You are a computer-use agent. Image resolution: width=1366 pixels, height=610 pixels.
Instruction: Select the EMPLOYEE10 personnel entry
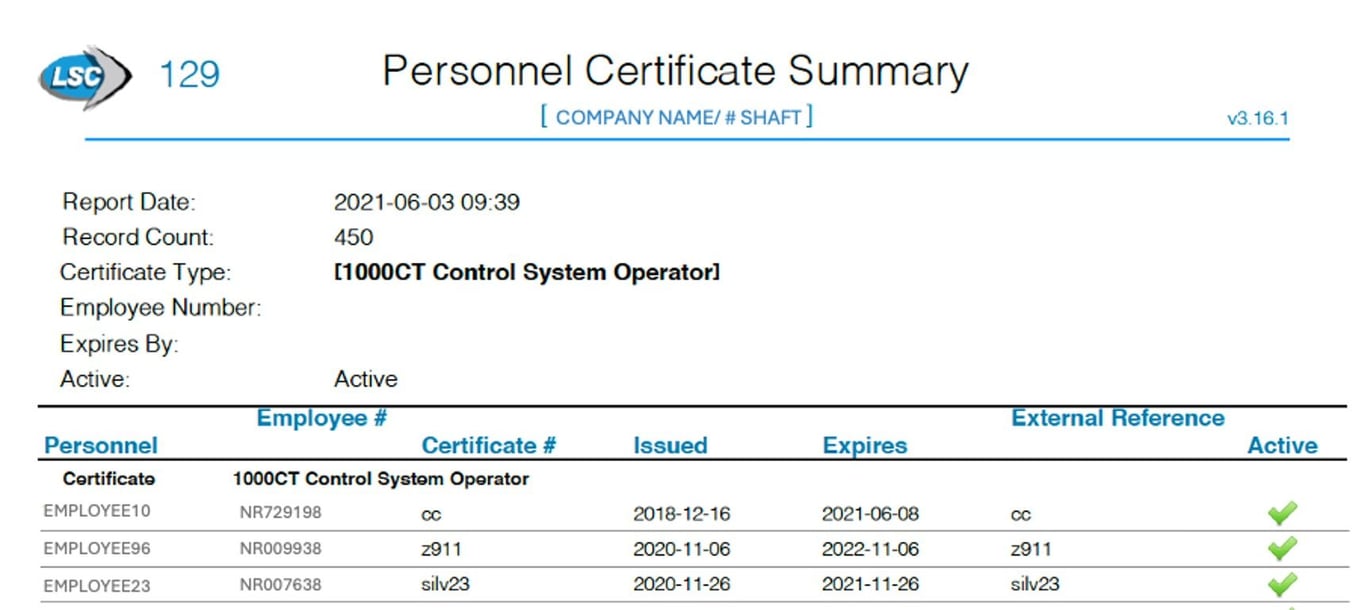click(97, 511)
